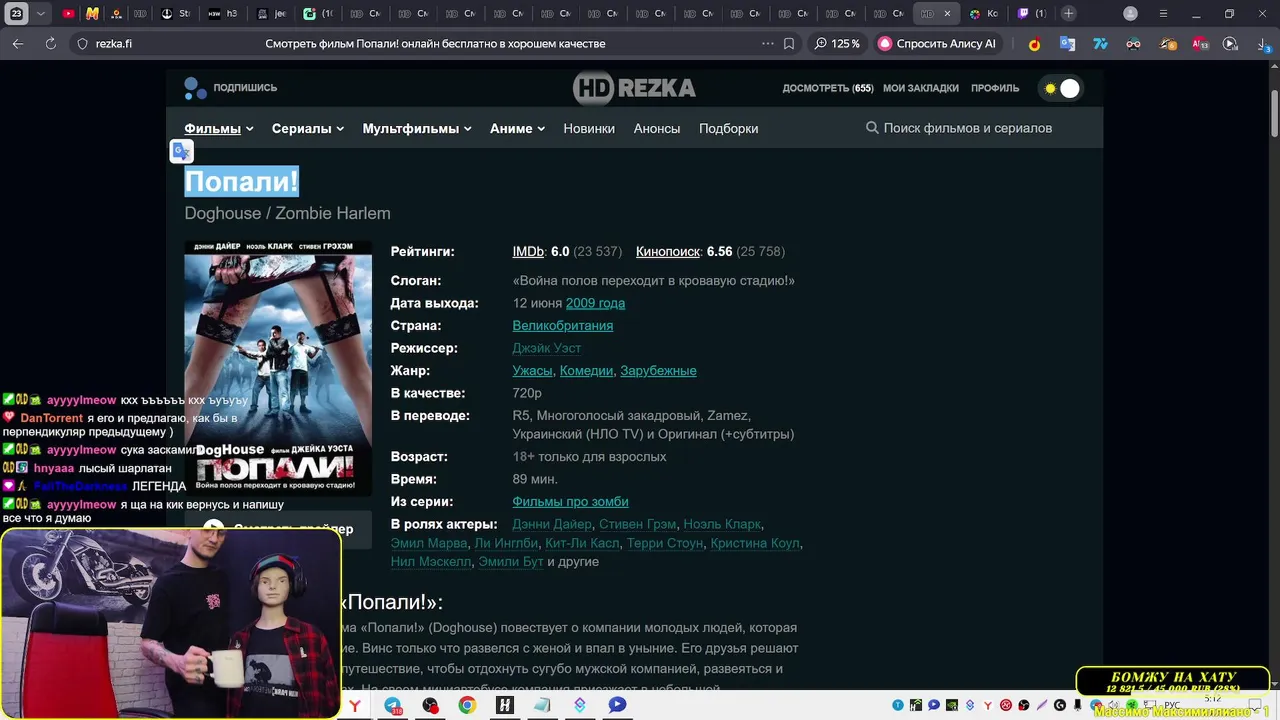Expand the tab groups chevron
The image size is (1280, 720).
tap(40, 14)
